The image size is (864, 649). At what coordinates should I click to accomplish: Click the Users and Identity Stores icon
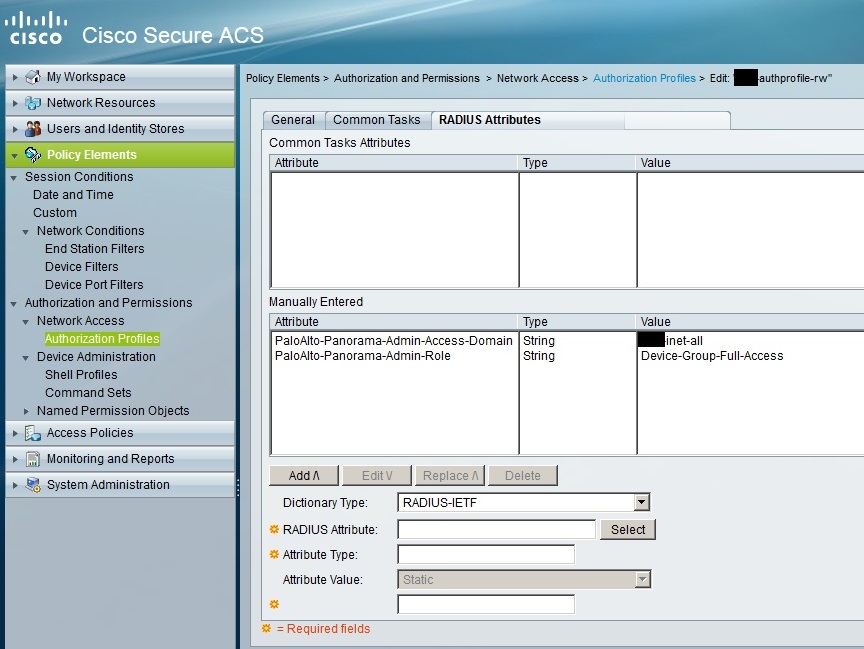pos(33,128)
